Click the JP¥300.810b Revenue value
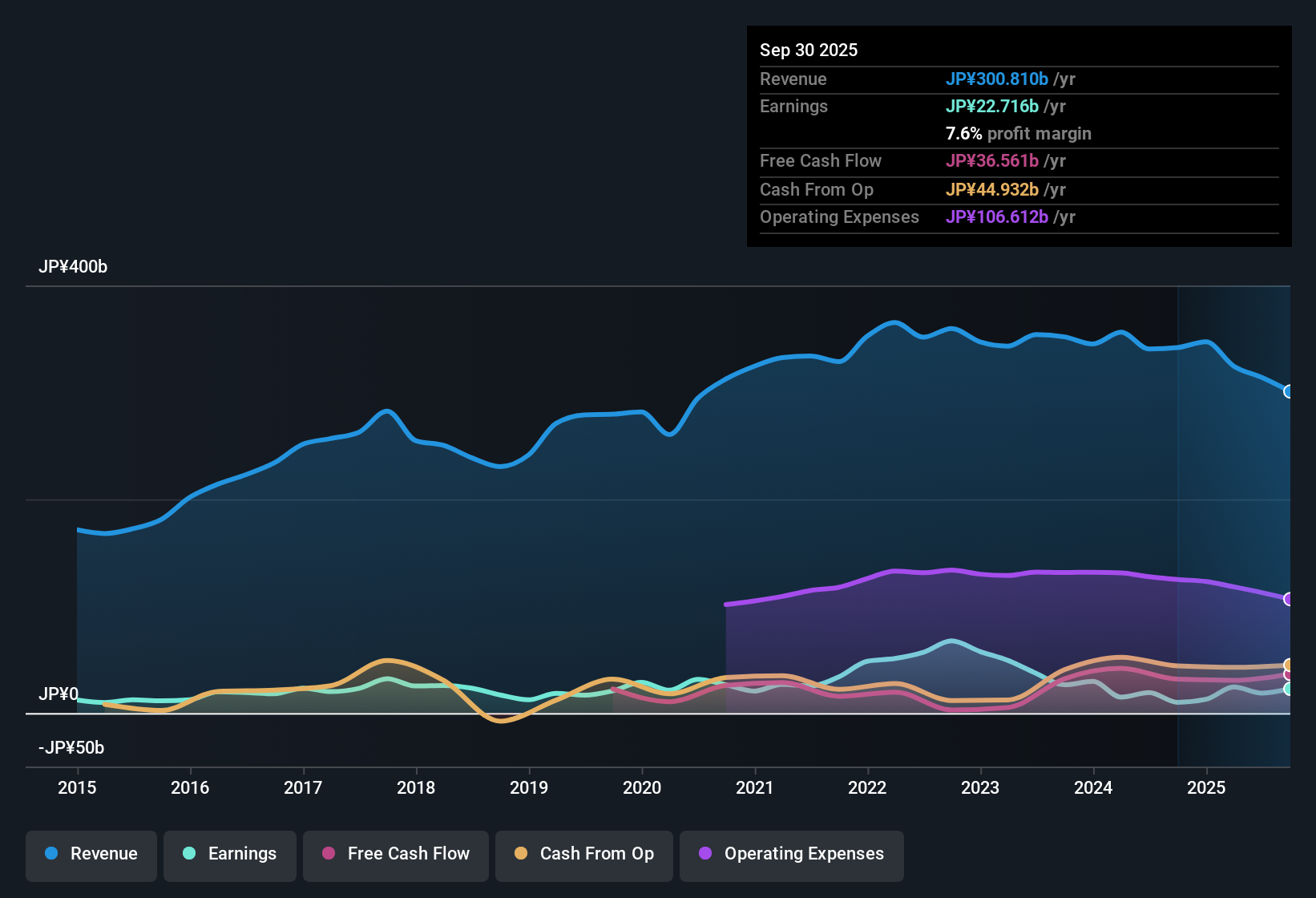This screenshot has width=1316, height=898. (x=997, y=79)
